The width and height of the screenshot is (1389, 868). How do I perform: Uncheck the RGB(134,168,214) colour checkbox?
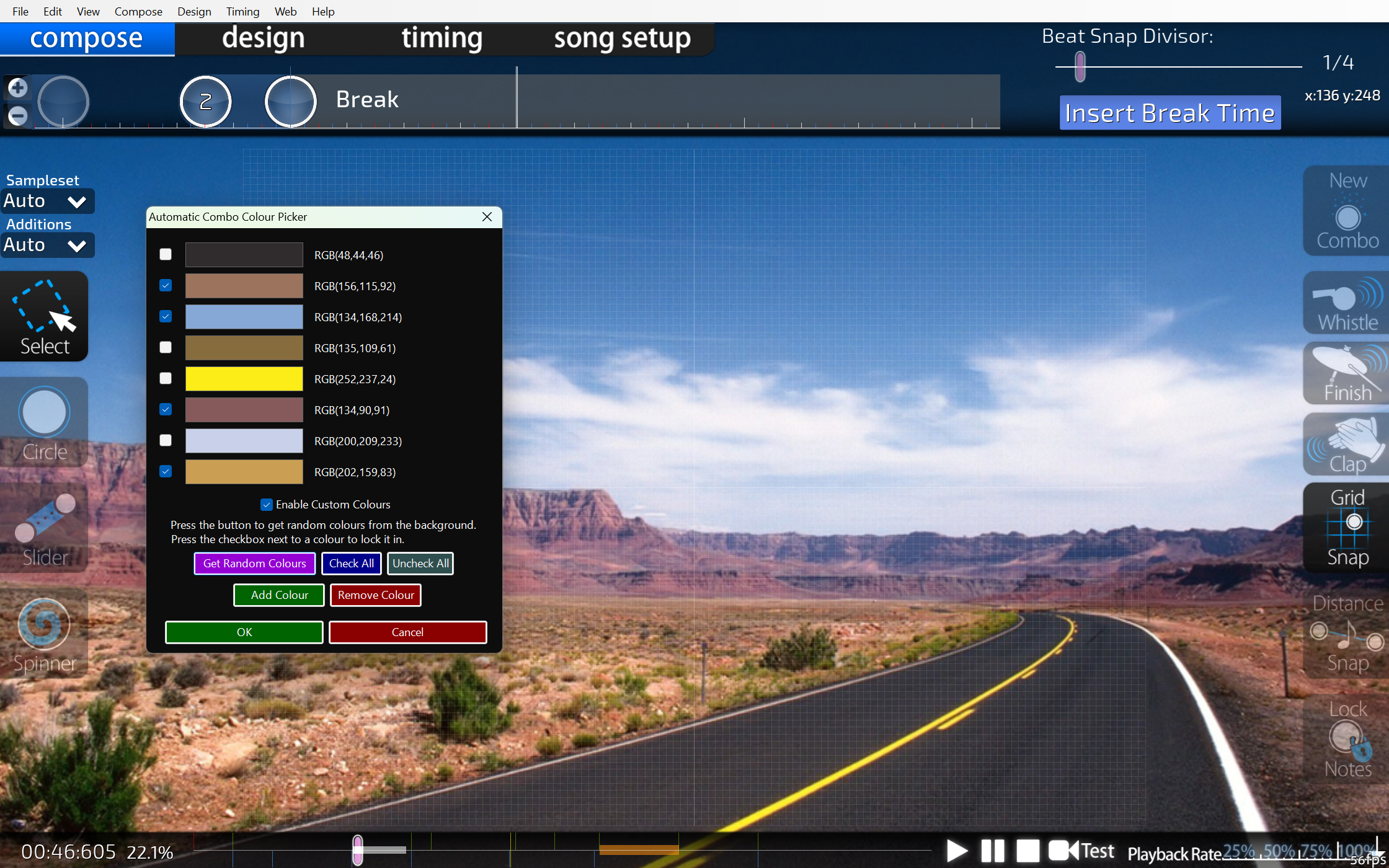(166, 316)
